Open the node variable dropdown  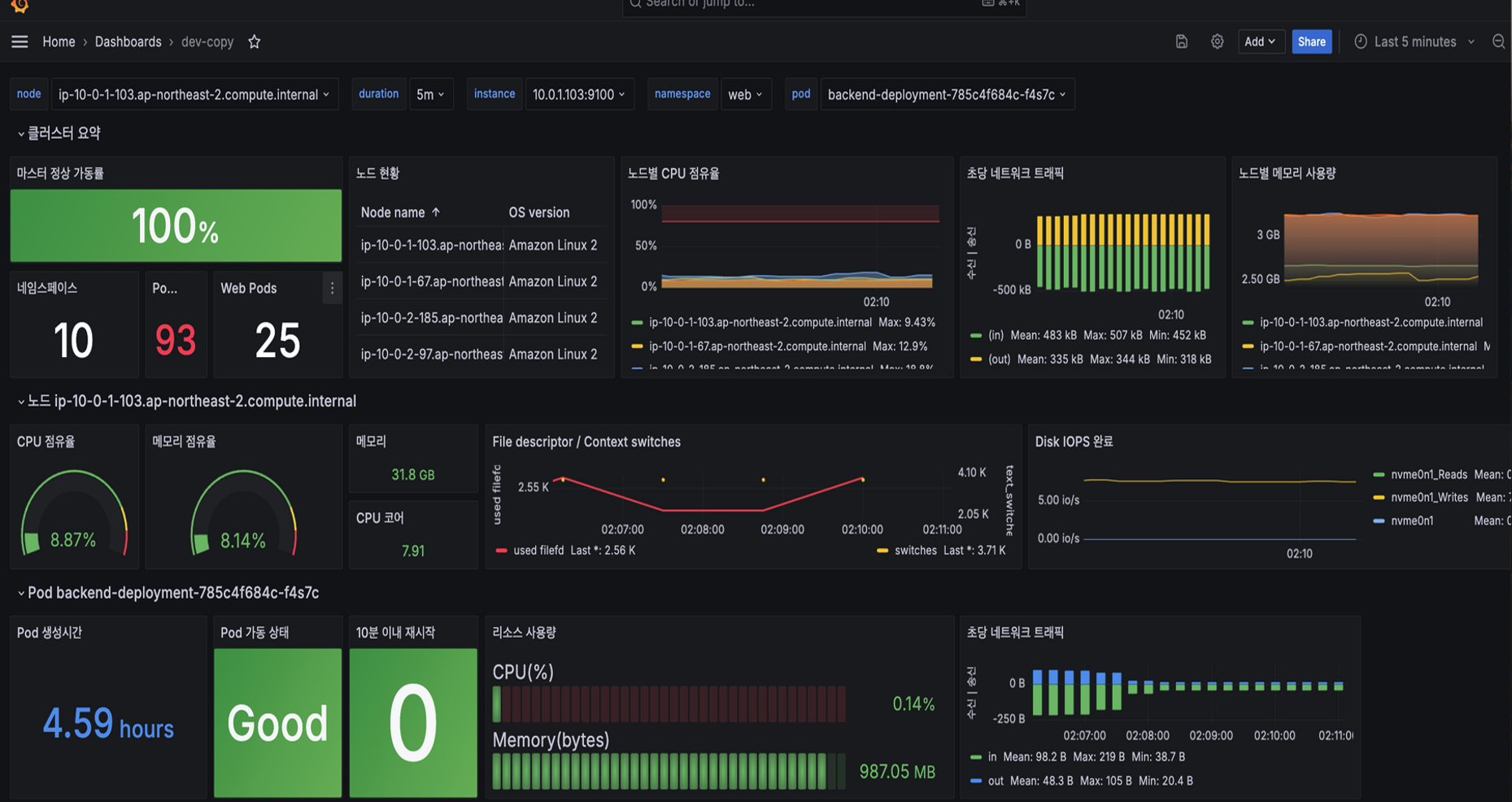tap(194, 94)
